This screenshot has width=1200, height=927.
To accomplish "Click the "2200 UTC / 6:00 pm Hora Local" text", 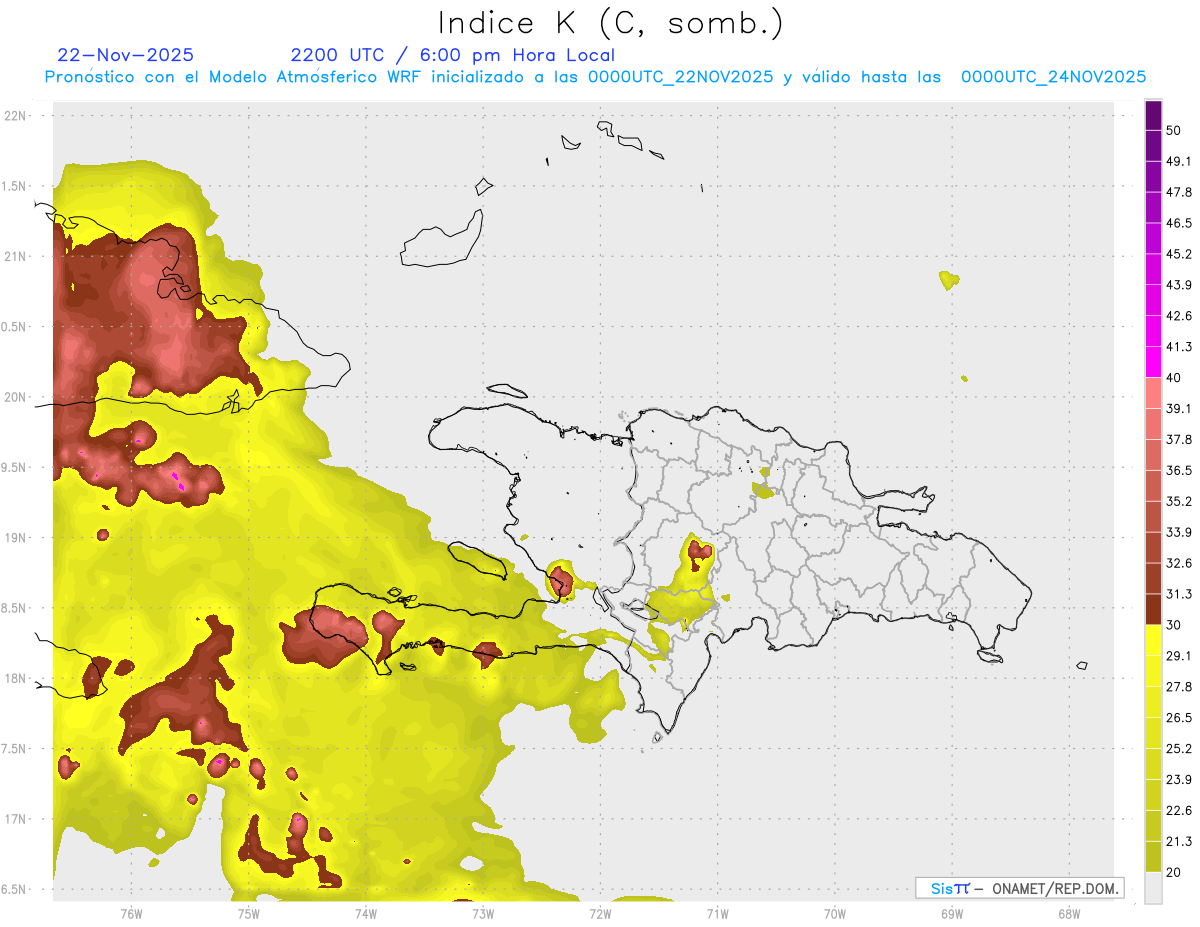I will coord(453,55).
